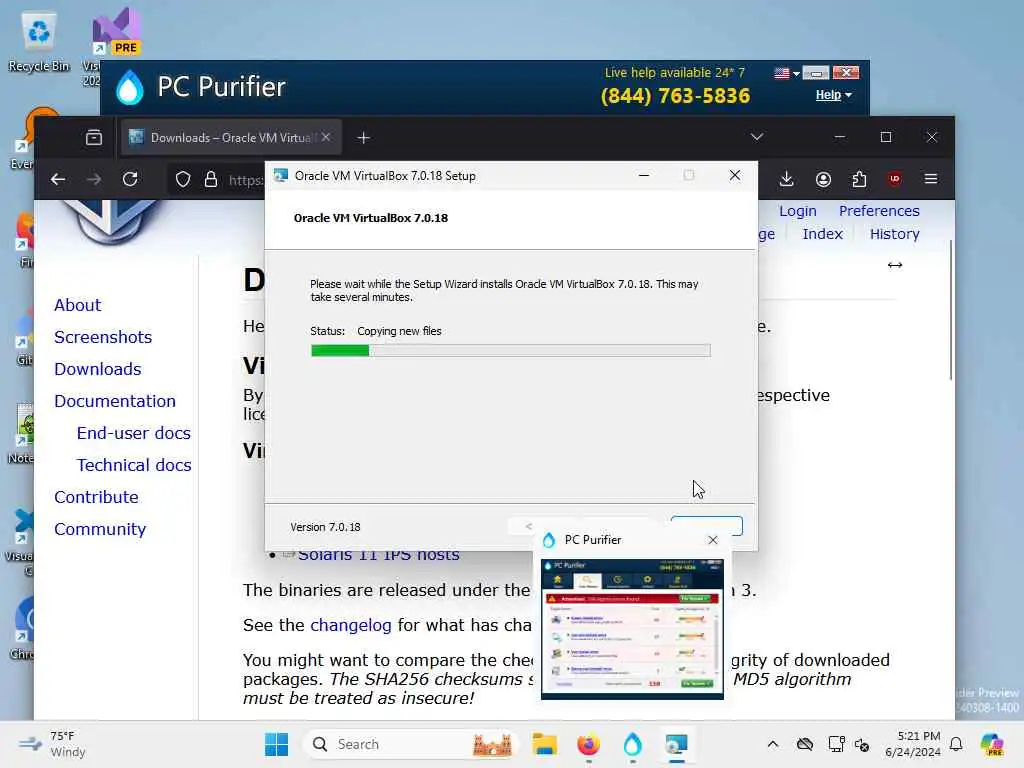Close the PC Purifier taskbar preview
This screenshot has width=1024, height=768.
712,540
